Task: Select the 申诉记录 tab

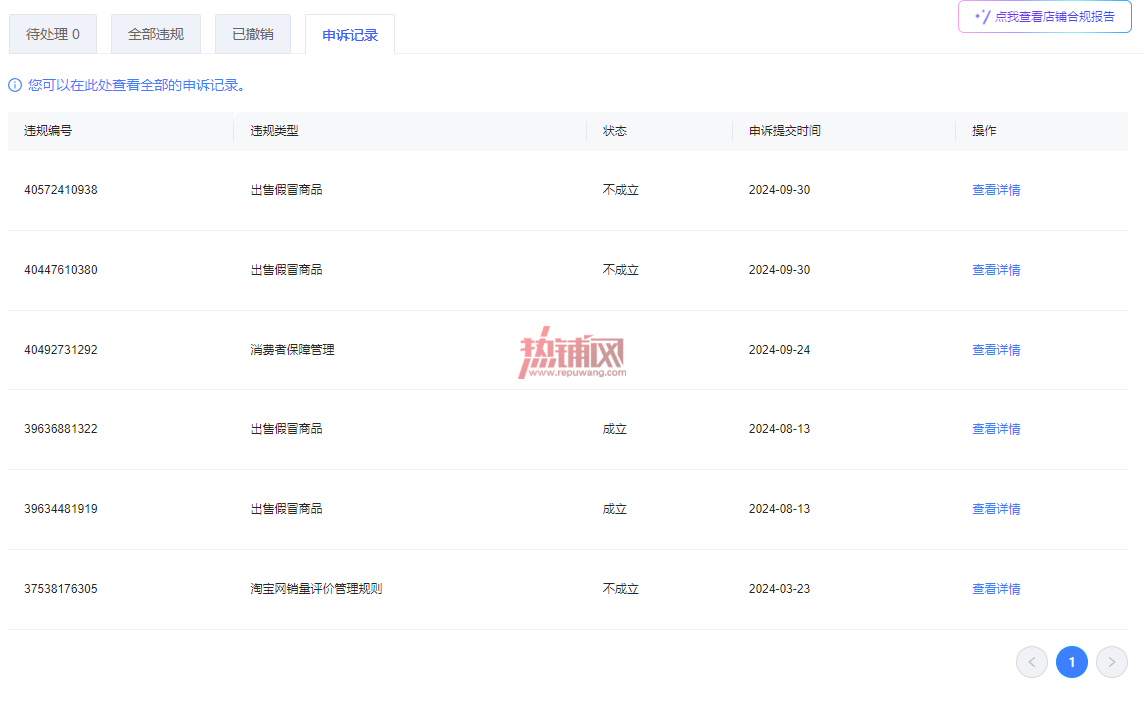Action: coord(349,35)
